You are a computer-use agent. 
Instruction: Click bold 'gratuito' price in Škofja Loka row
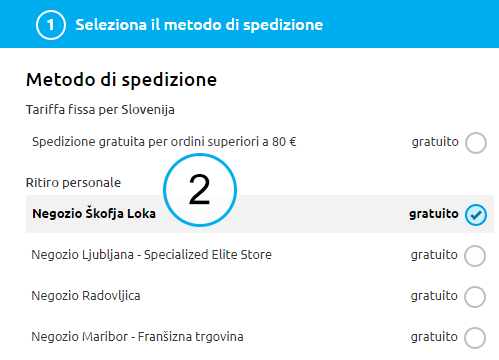point(434,214)
